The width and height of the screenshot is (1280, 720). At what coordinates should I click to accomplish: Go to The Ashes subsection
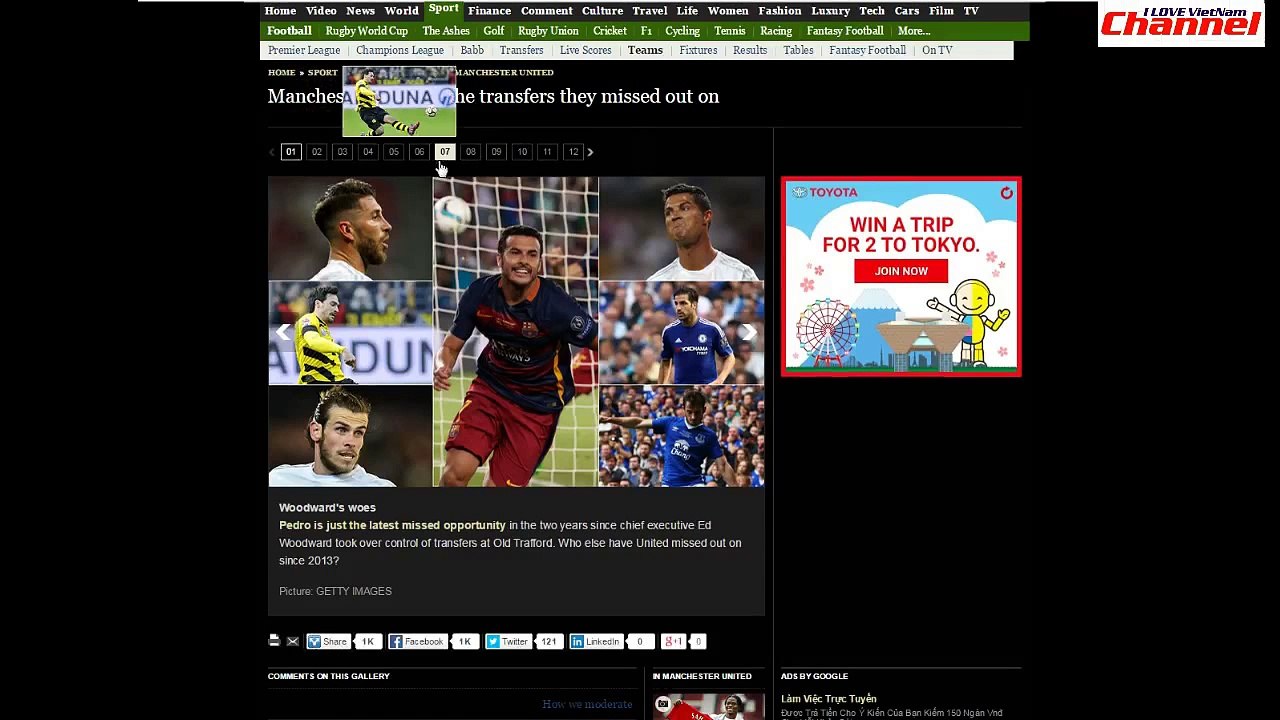pos(446,31)
